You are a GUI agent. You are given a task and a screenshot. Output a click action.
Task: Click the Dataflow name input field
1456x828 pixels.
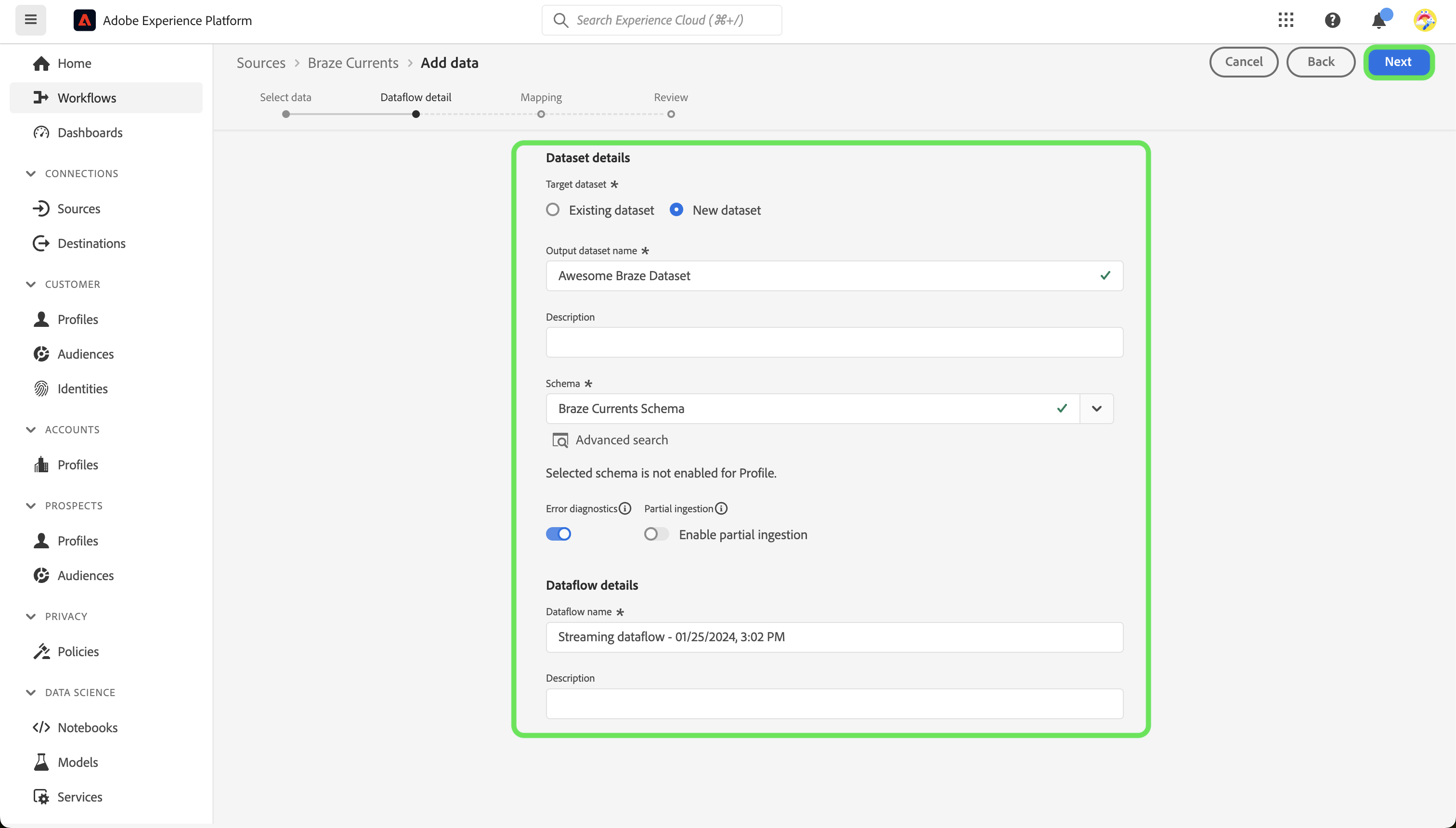(834, 637)
